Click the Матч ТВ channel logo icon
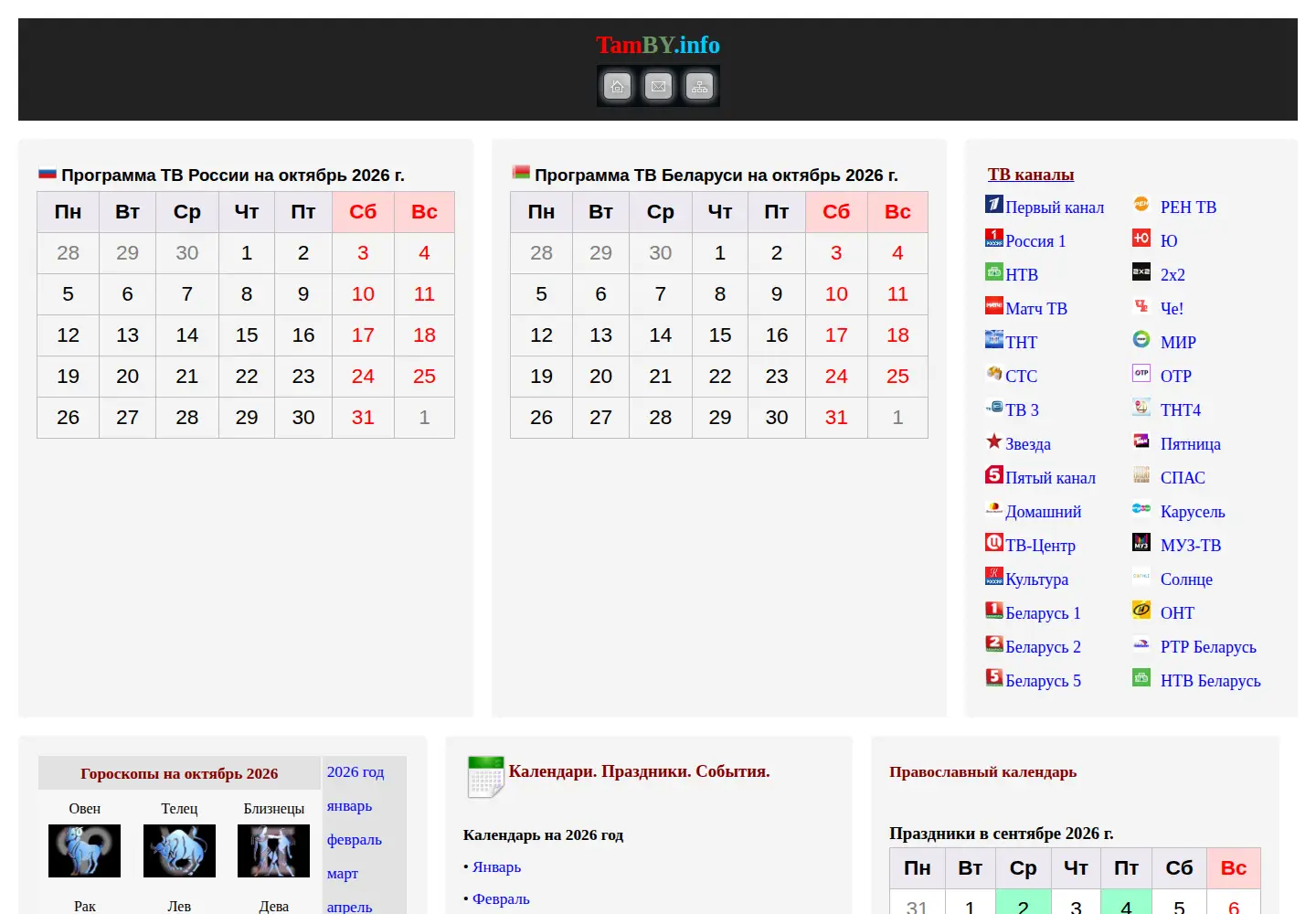 point(994,305)
